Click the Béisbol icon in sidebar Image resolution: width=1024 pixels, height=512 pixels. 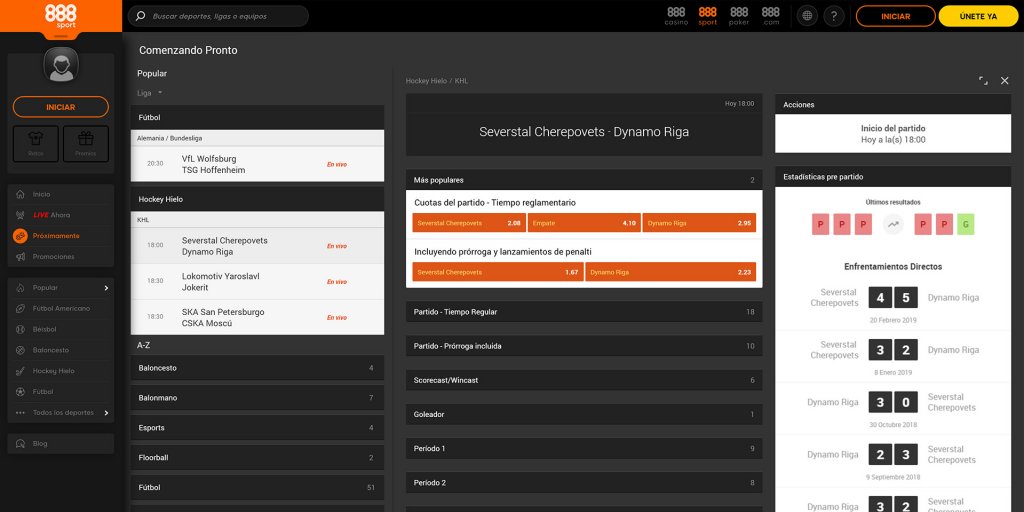pyautogui.click(x=20, y=329)
